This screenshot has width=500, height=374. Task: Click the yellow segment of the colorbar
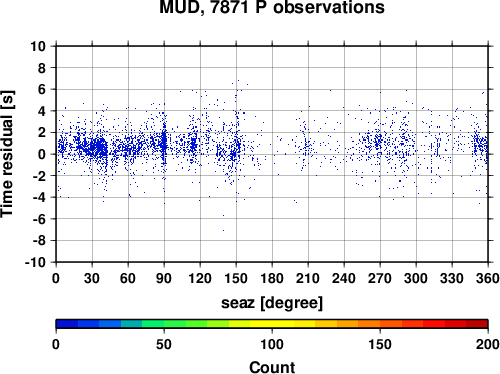(x=272, y=324)
